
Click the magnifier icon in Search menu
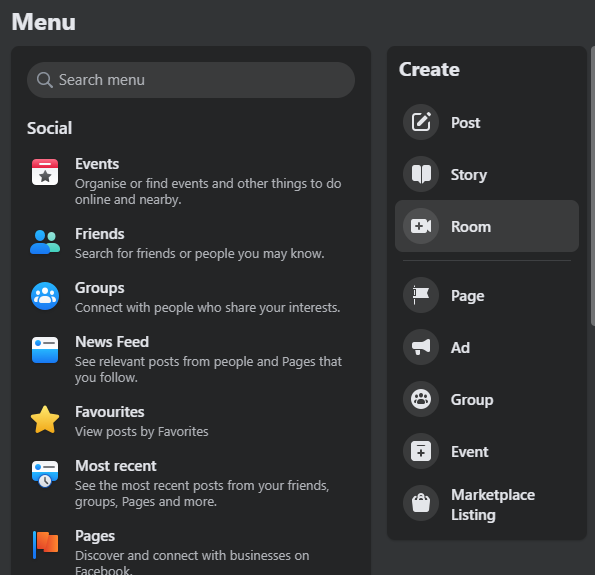click(x=44, y=80)
